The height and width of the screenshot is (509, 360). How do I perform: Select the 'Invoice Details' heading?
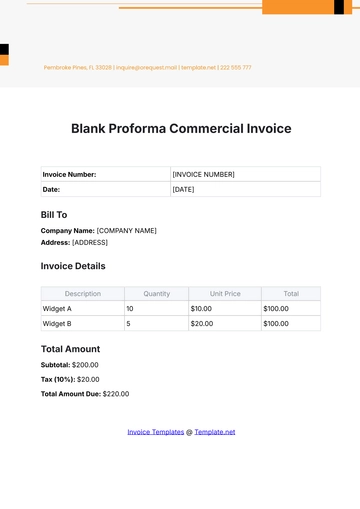coord(73,266)
